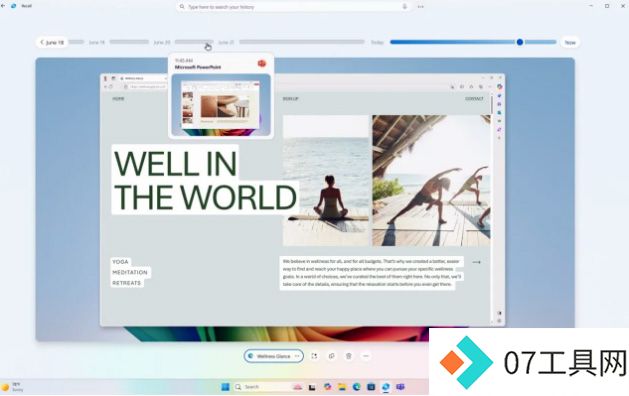Screen dimensions: 629x396
Task: Copy the snapshot using the copy icon
Action: 331,356
